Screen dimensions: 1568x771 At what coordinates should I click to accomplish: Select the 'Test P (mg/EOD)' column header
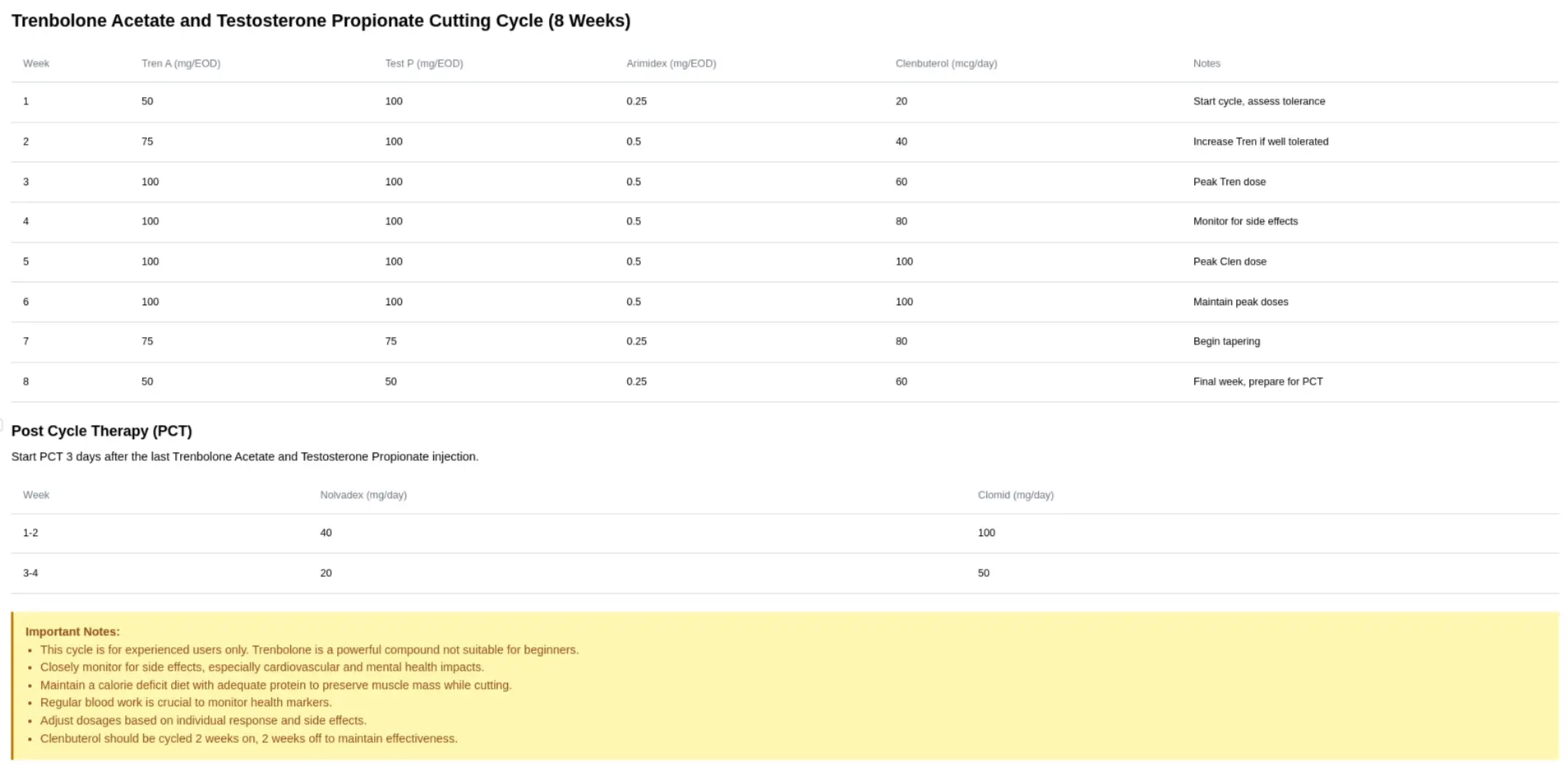coord(424,63)
